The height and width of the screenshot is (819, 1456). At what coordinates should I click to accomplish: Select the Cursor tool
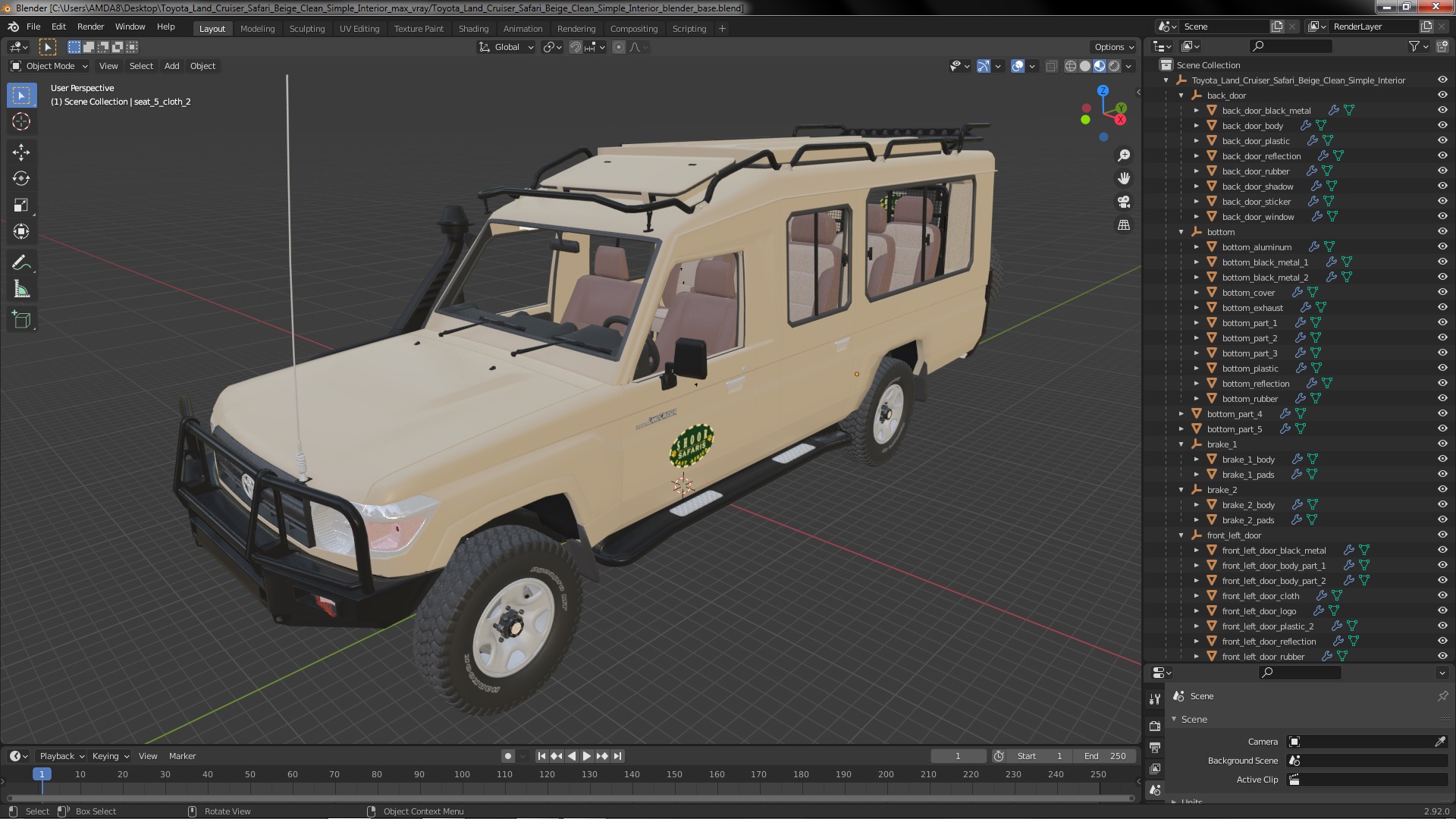pos(21,121)
